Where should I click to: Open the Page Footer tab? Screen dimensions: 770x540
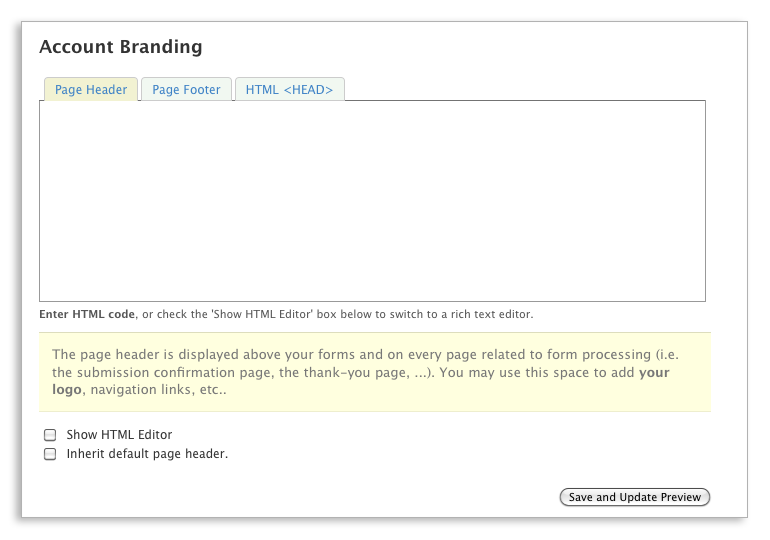coord(186,90)
